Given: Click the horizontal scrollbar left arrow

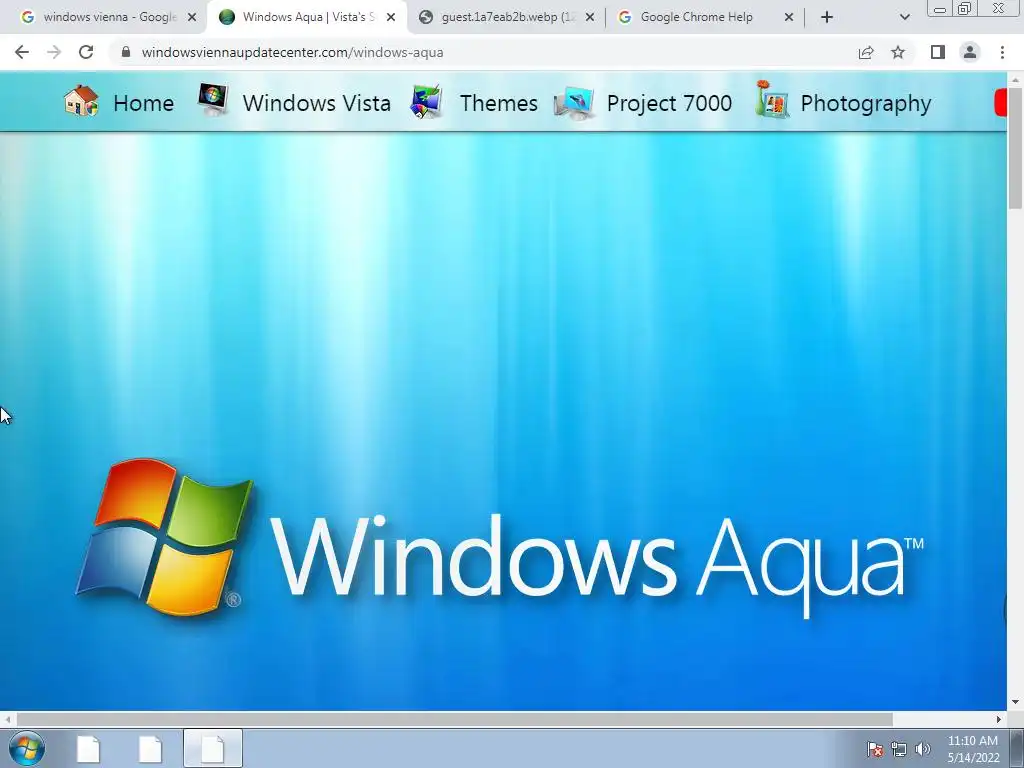Looking at the screenshot, I should (7, 719).
